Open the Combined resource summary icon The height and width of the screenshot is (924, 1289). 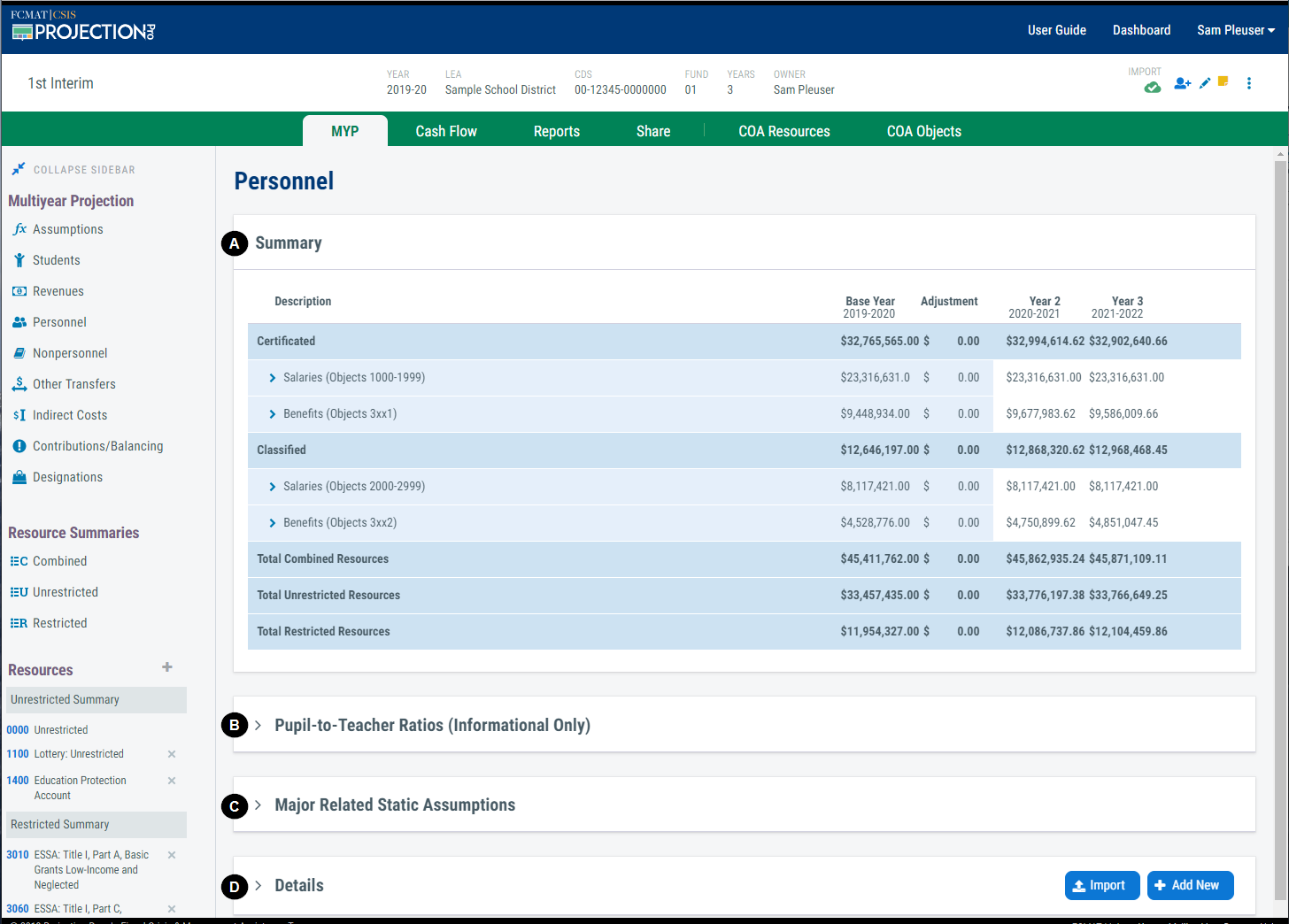click(19, 561)
